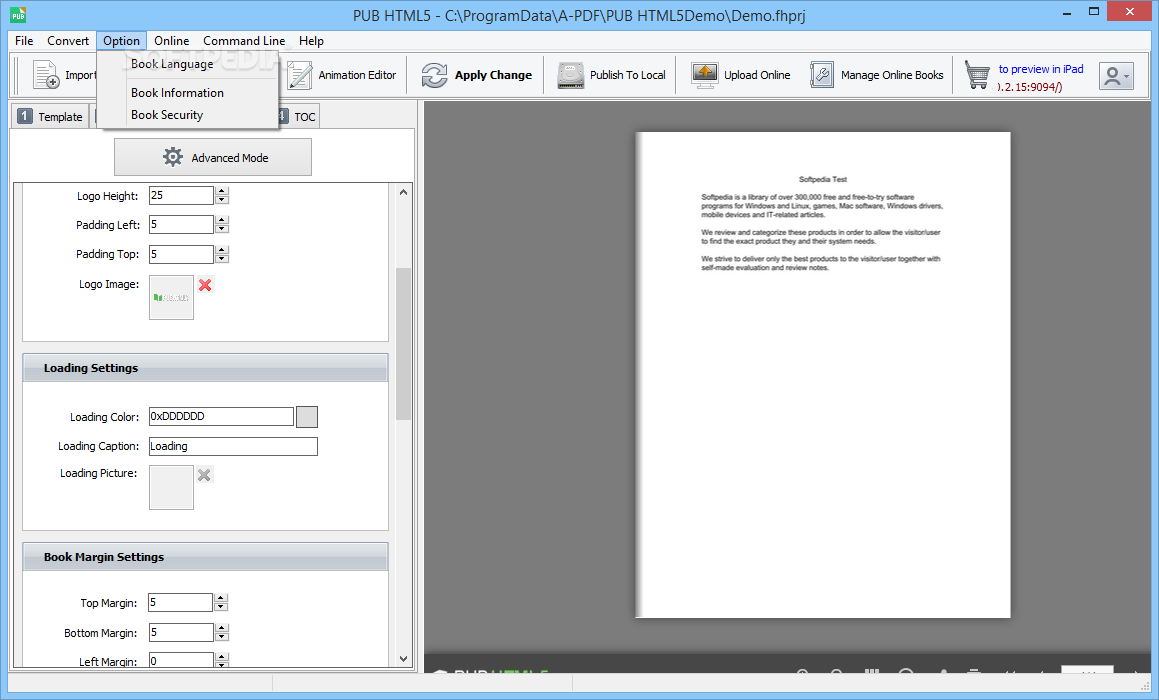Click the Logo Height input field
This screenshot has height=700, width=1159.
click(181, 195)
